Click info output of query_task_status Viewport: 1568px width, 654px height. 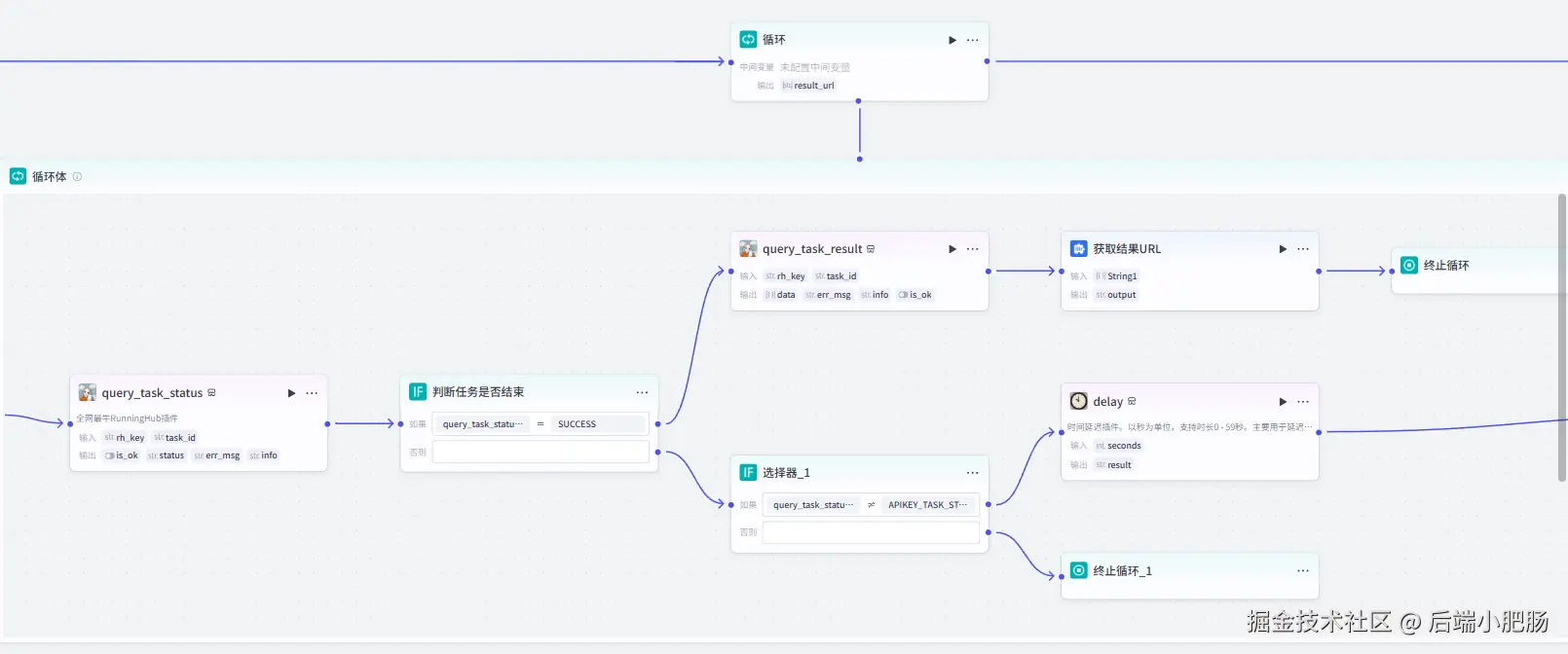[263, 455]
